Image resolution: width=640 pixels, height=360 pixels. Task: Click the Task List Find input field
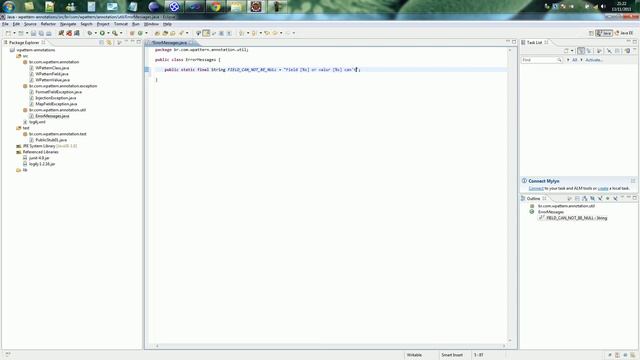click(x=542, y=60)
